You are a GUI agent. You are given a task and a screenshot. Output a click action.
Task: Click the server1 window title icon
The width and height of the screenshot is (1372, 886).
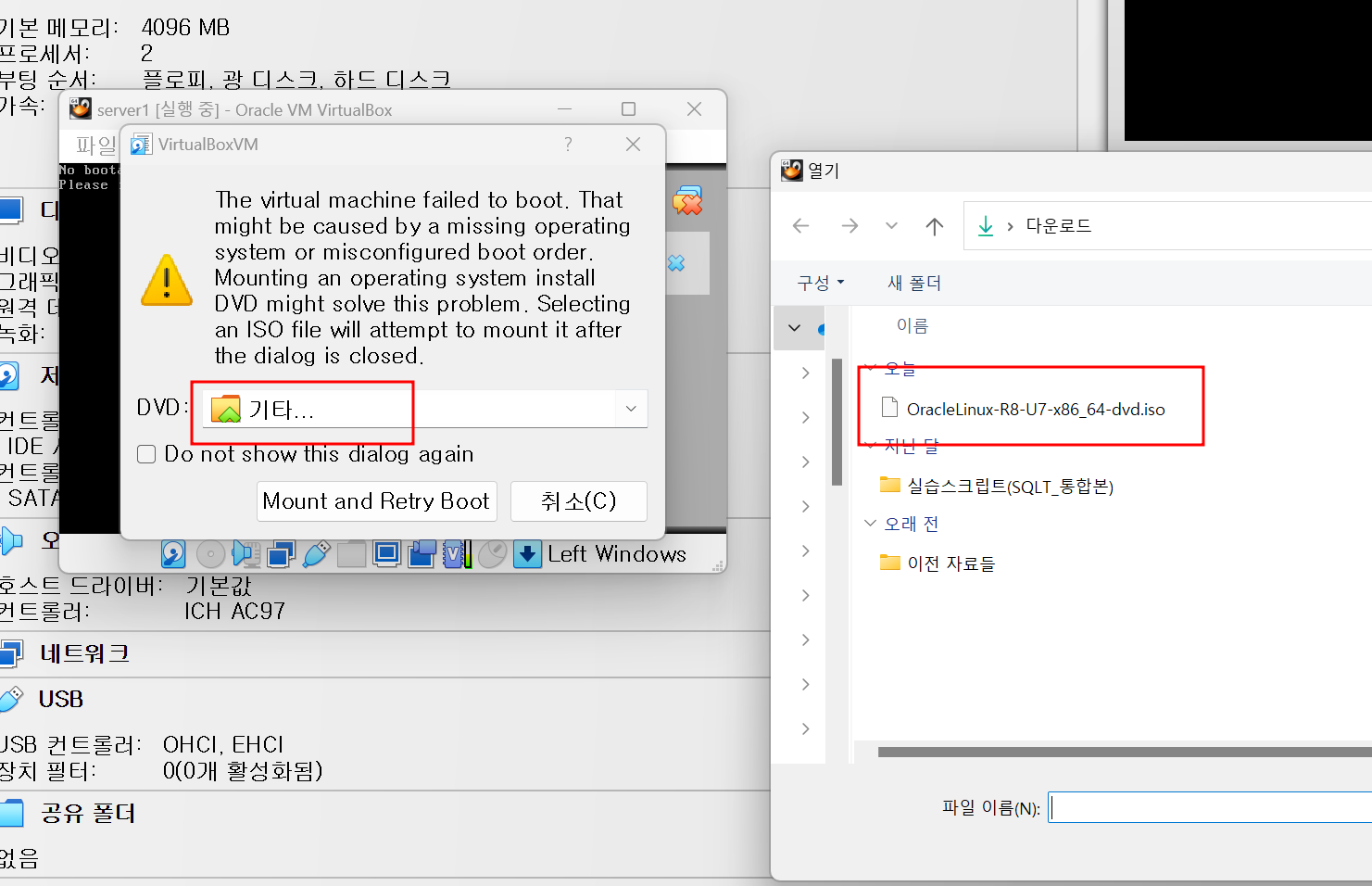click(81, 109)
